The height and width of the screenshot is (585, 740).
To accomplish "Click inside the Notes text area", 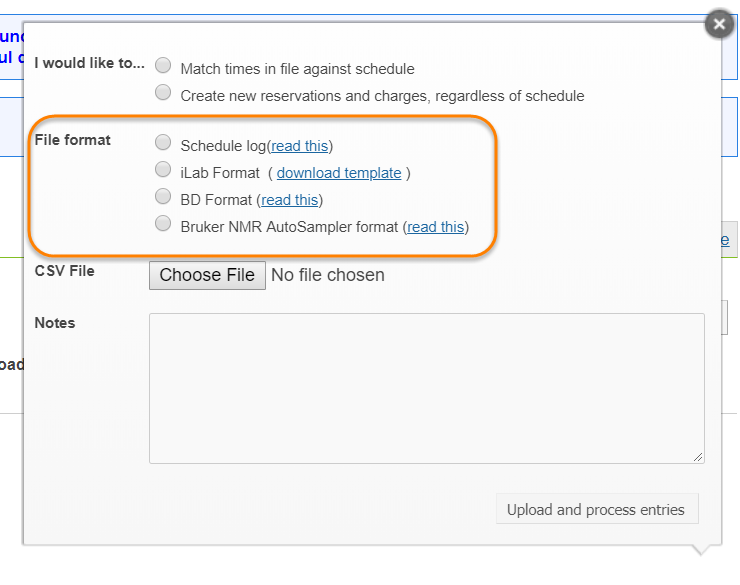I will pos(426,388).
